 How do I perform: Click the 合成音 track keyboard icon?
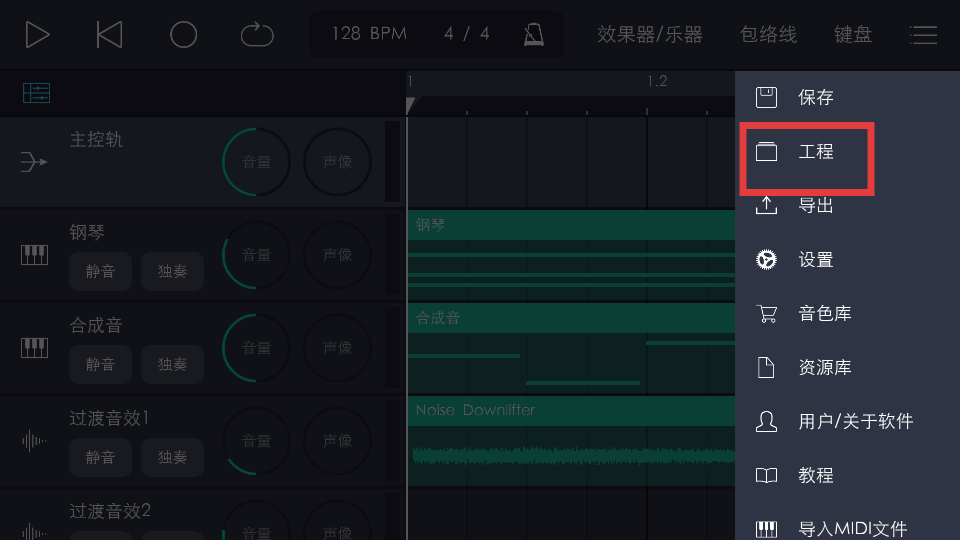(34, 348)
